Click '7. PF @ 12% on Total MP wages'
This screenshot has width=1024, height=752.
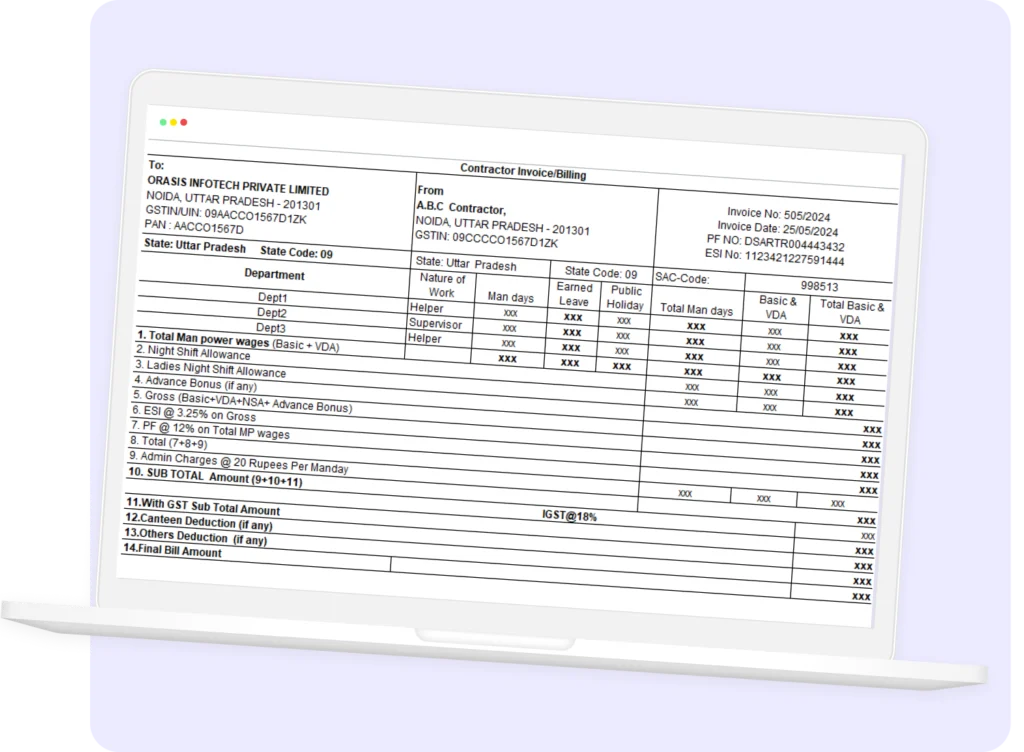point(210,429)
